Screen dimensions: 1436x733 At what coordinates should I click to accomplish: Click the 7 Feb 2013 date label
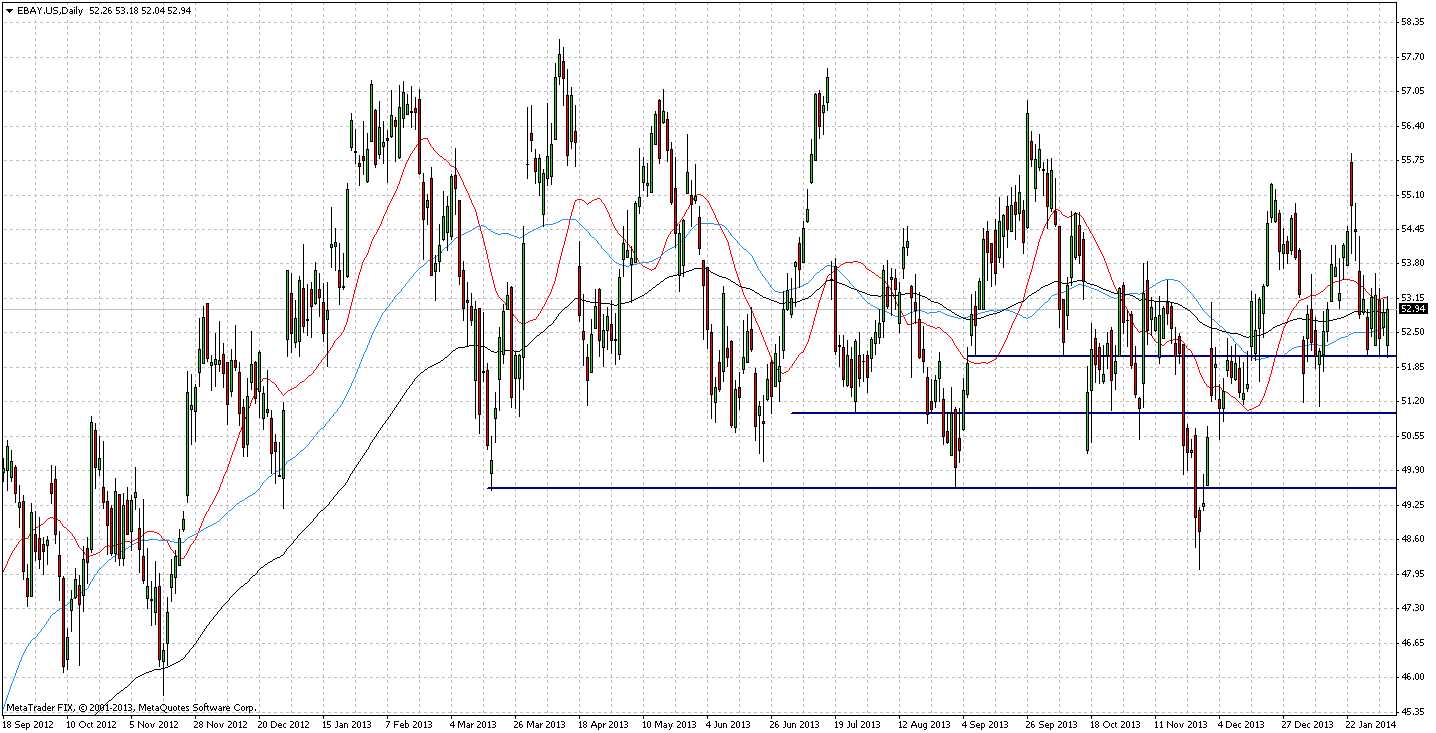coord(410,724)
